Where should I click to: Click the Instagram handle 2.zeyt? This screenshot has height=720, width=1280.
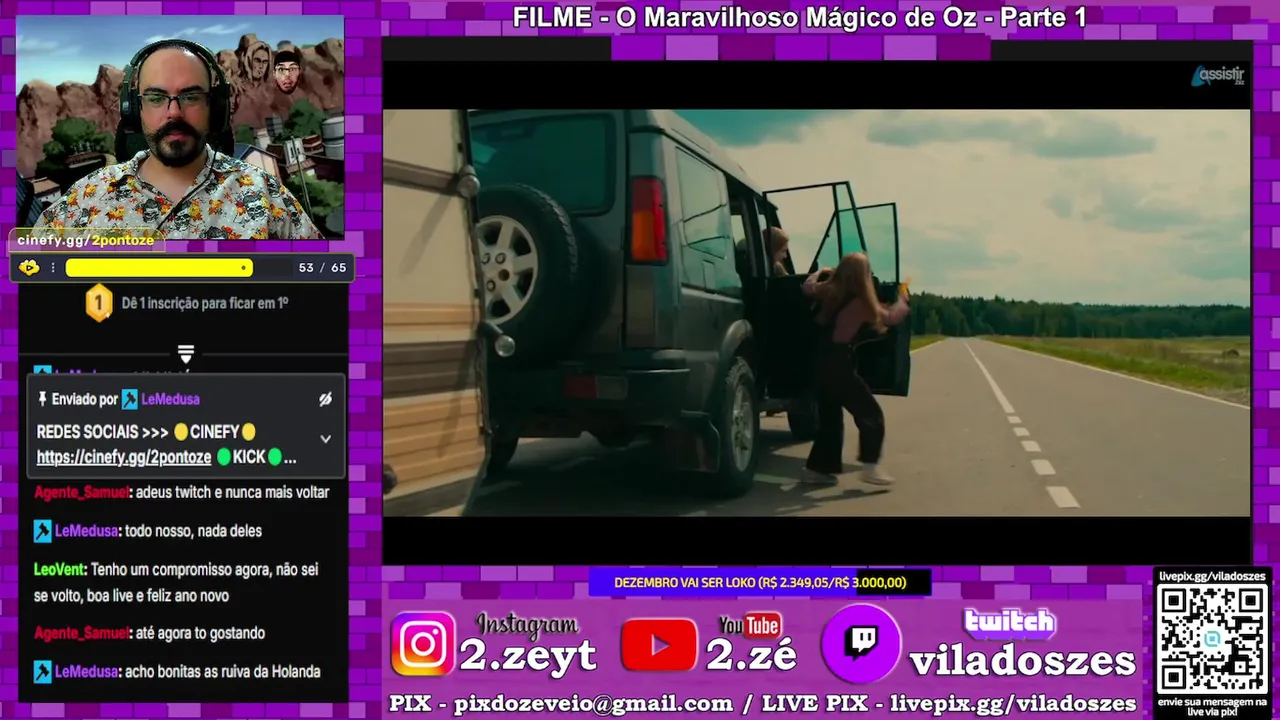coord(527,655)
